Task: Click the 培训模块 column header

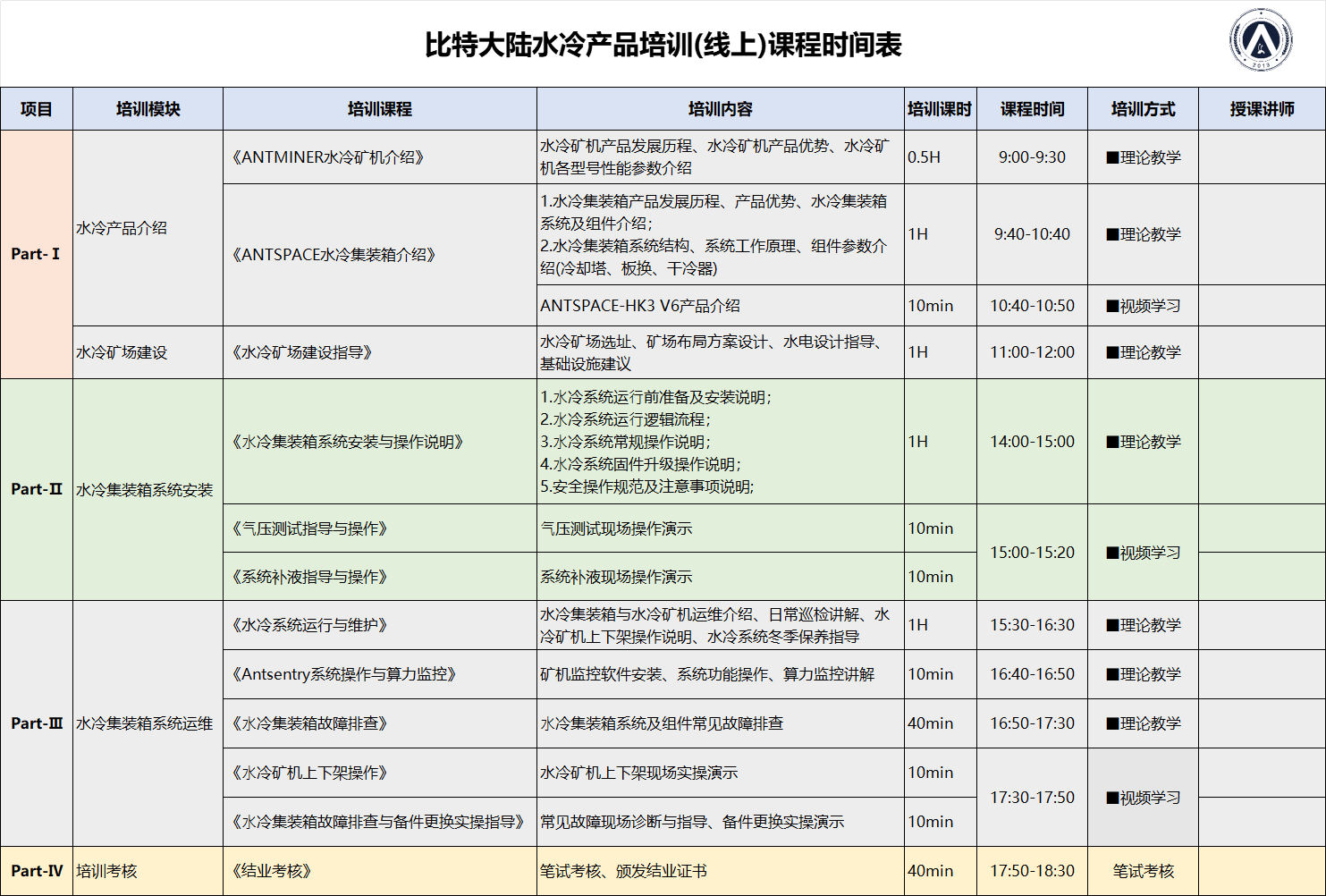Action: coord(148,109)
